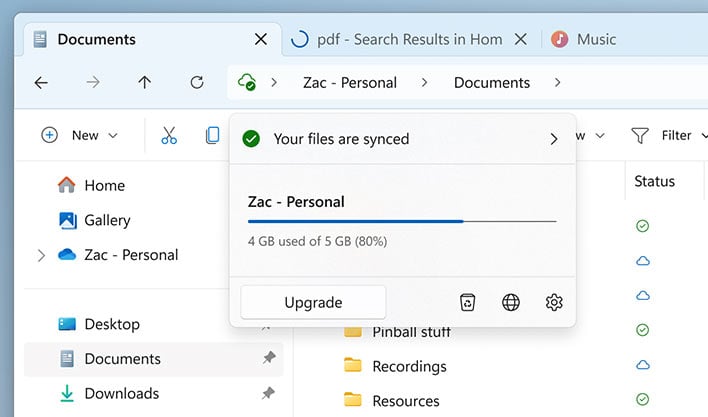Select Home in the navigation pane

[x=104, y=185]
